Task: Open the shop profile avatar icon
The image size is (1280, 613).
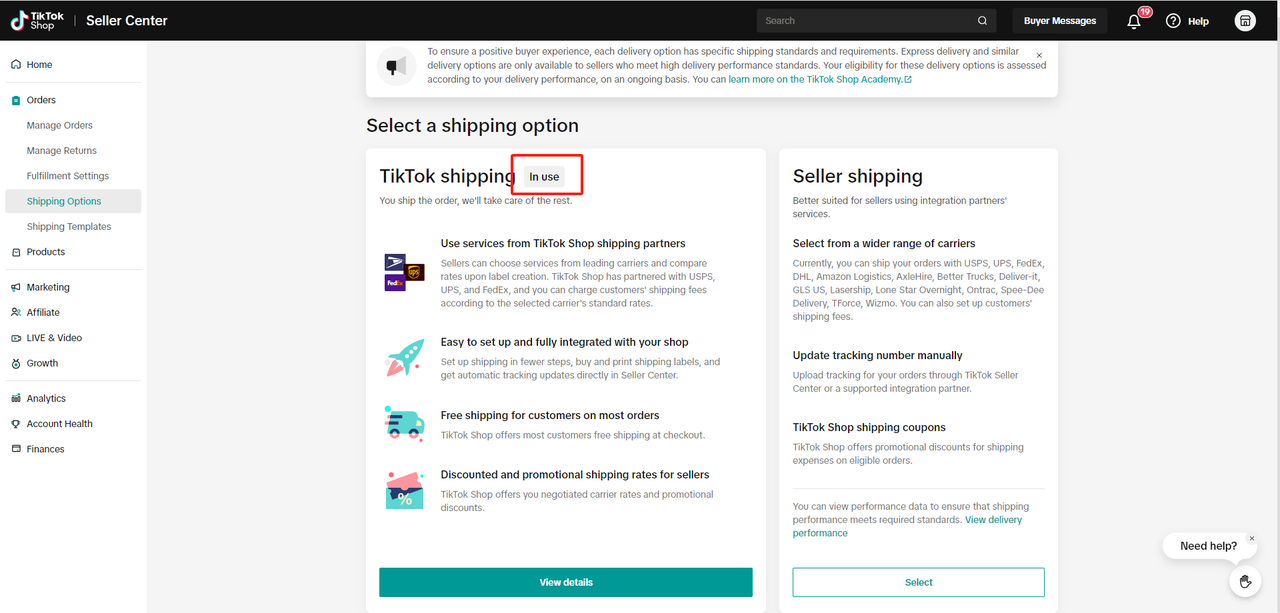Action: click(x=1244, y=21)
